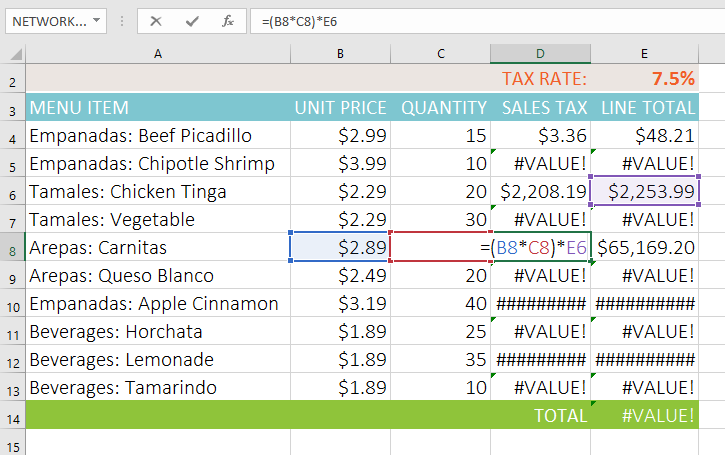Image resolution: width=725 pixels, height=455 pixels.
Task: Click the Arepas: Carnitas cell
Action: (157, 248)
